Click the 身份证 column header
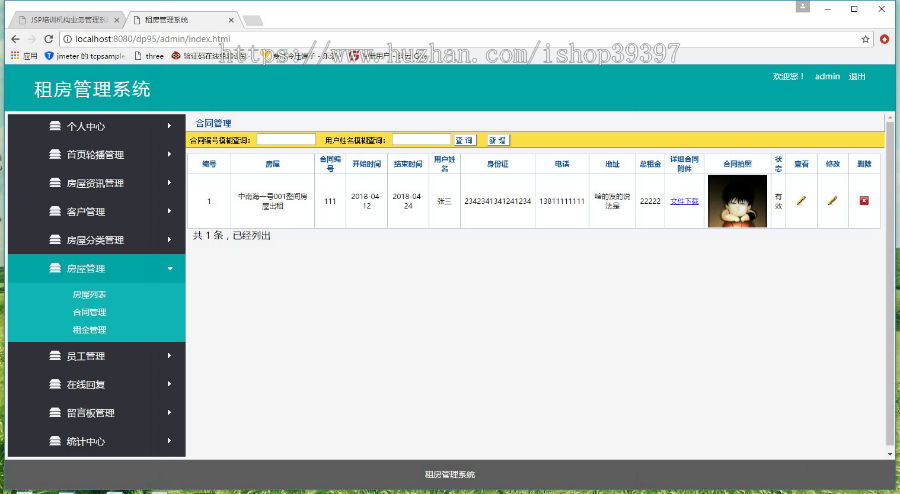900x494 pixels. 498,164
